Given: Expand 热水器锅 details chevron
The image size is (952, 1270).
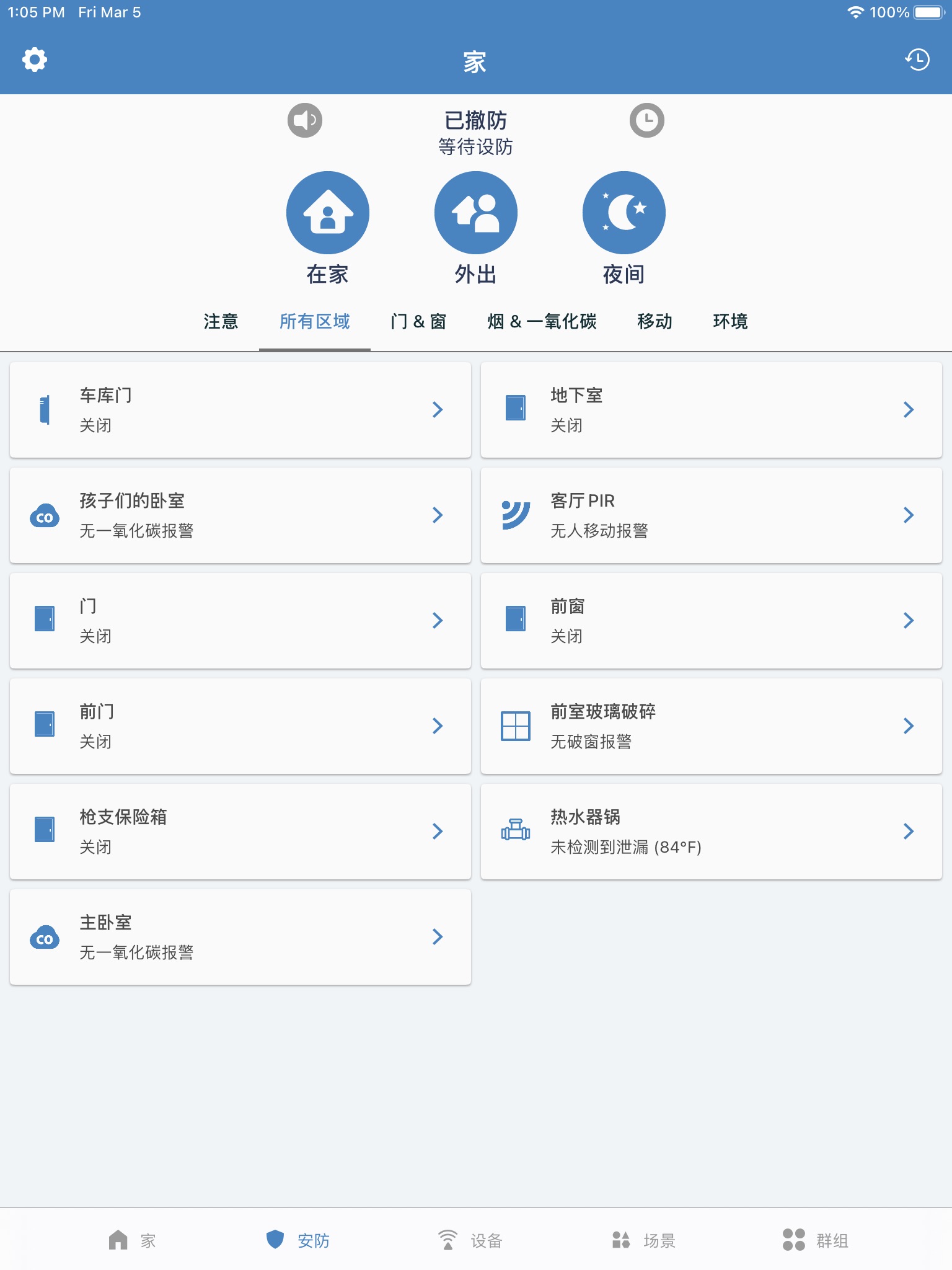Looking at the screenshot, I should [x=909, y=831].
